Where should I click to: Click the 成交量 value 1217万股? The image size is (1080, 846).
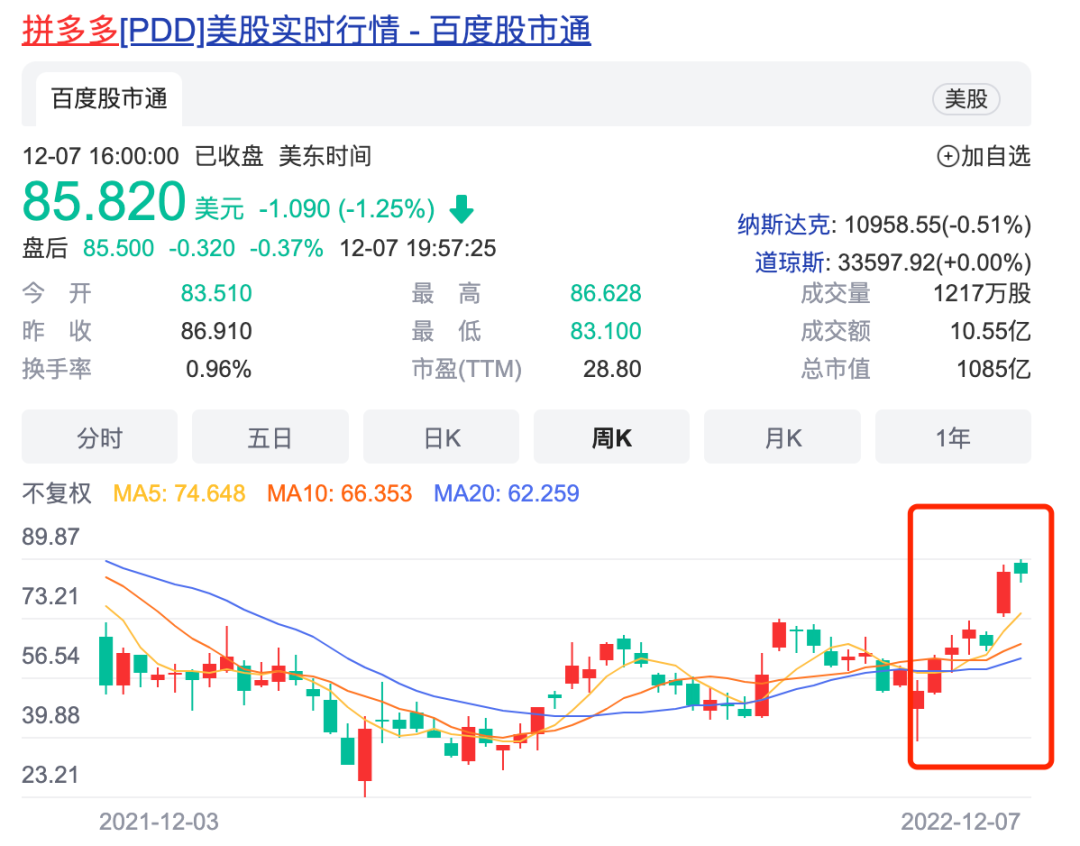[x=982, y=293]
